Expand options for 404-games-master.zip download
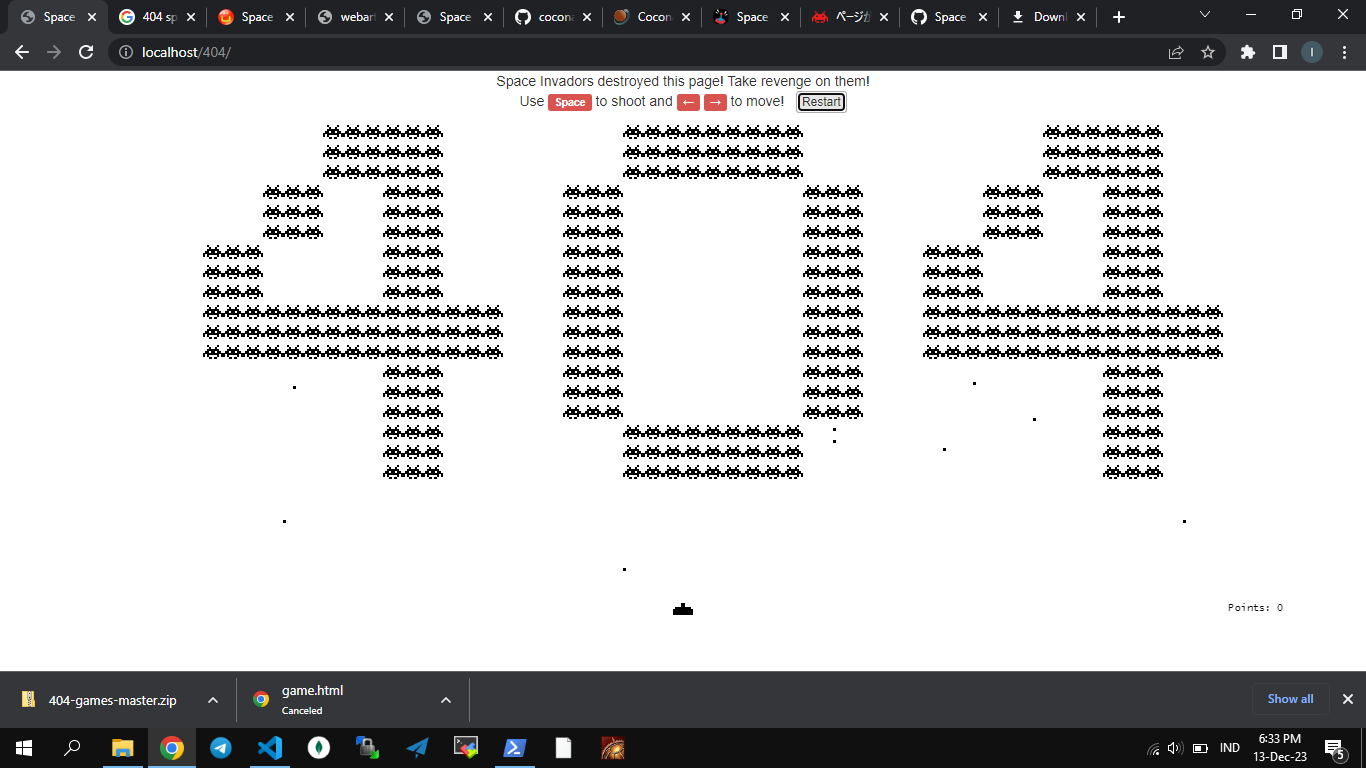Screen dimensions: 1366x768 point(213,700)
